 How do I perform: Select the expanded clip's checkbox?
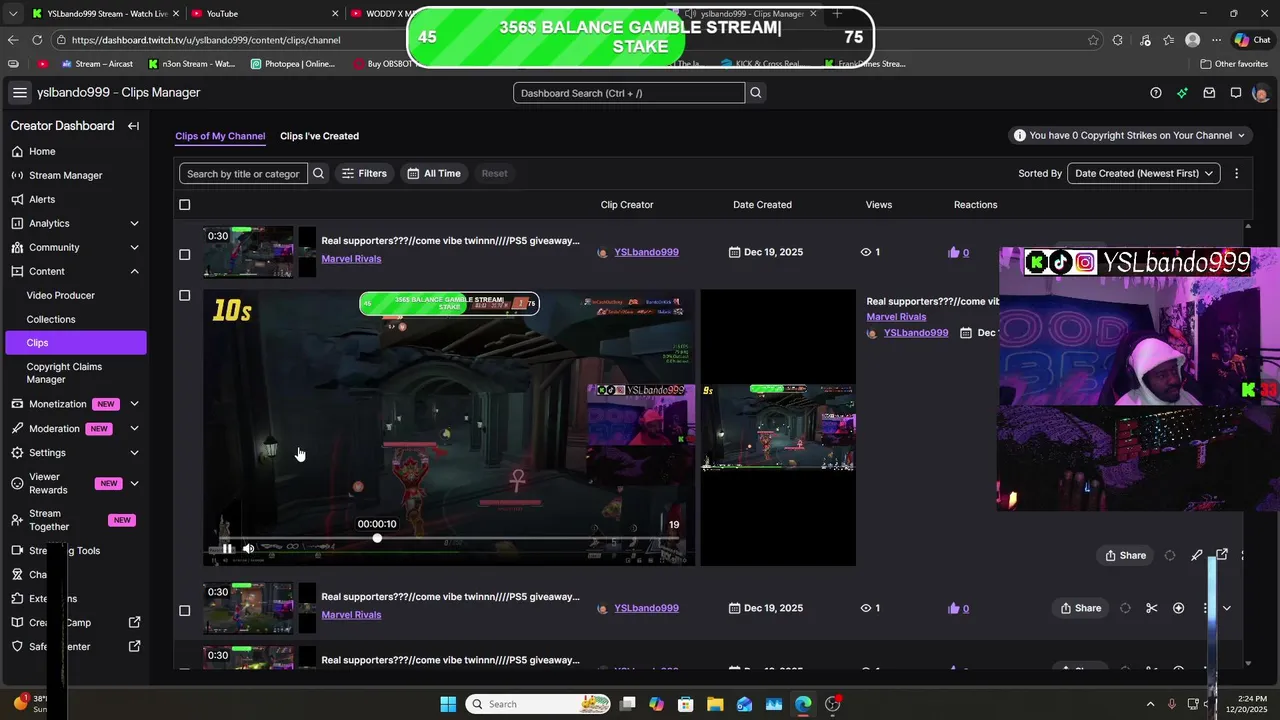(184, 295)
